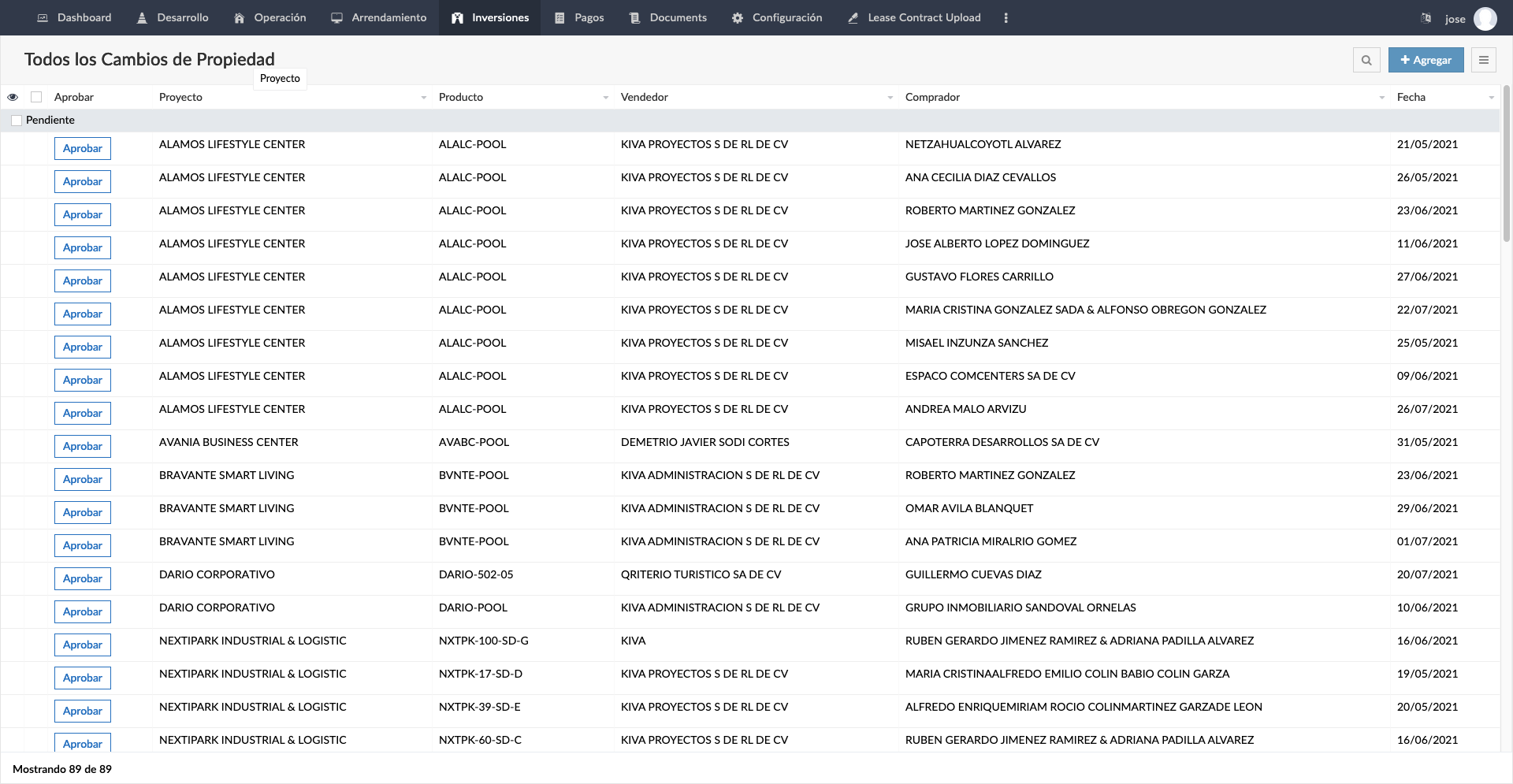Viewport: 1513px width, 784px height.
Task: Open the Proyecto column dropdown arrow
Action: (423, 98)
